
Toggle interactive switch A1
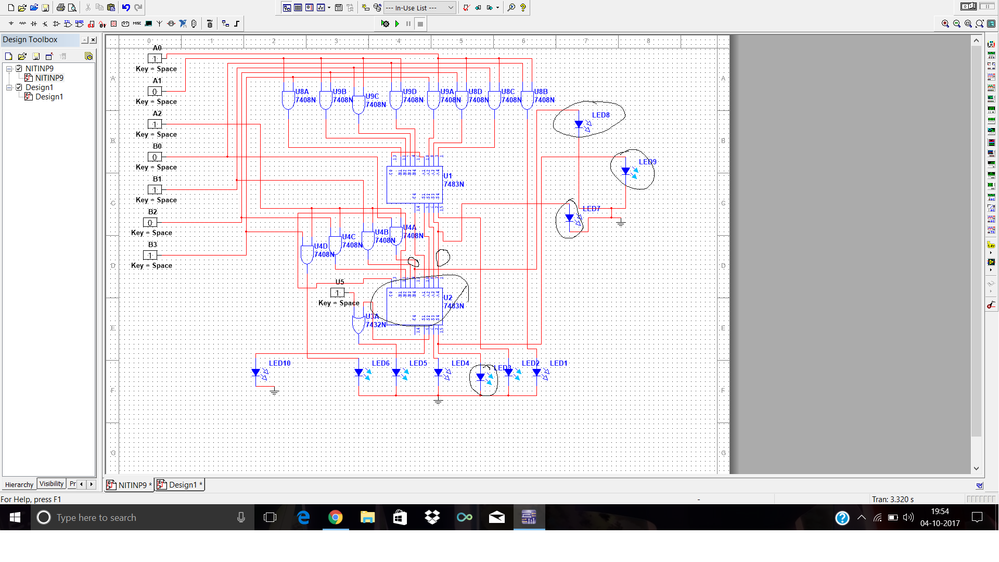pos(154,92)
